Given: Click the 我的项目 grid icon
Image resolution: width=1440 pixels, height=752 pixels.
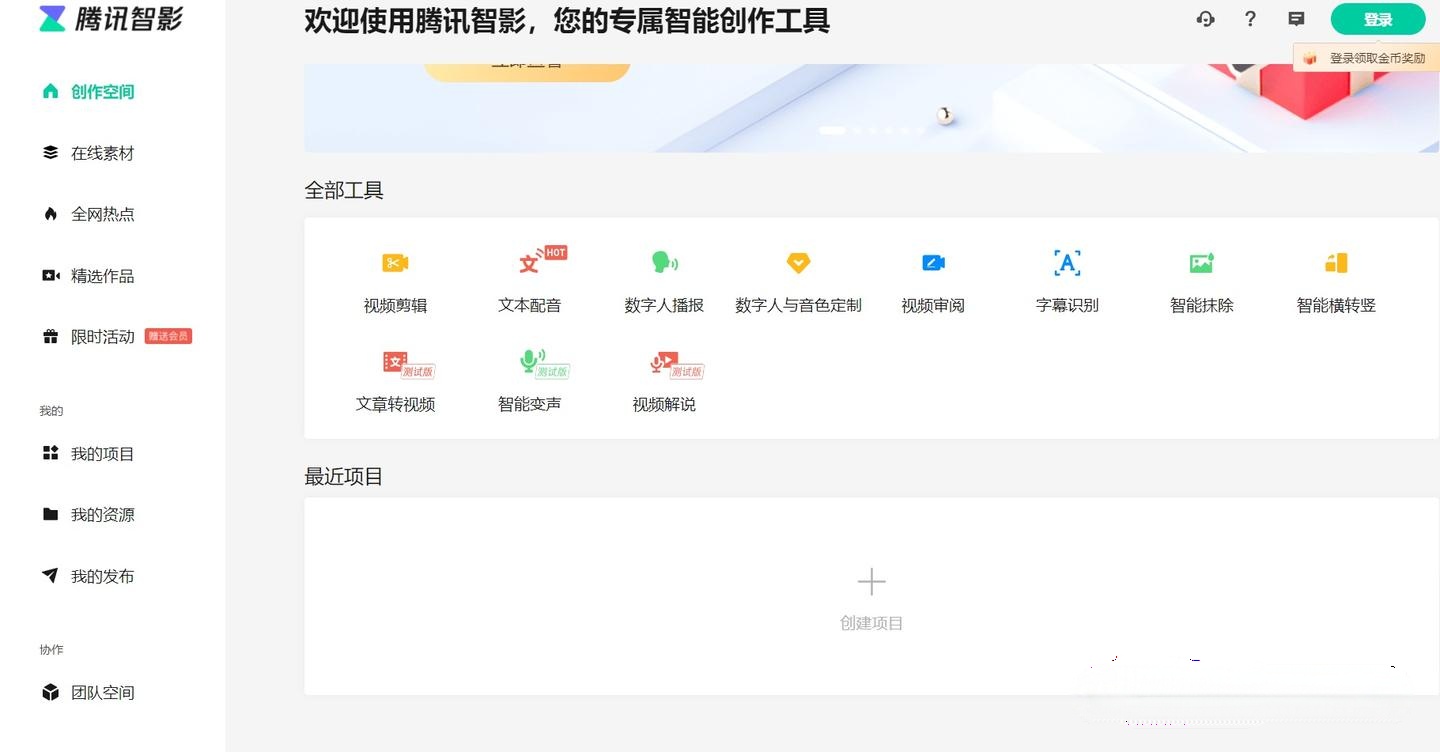Looking at the screenshot, I should click(x=50, y=453).
